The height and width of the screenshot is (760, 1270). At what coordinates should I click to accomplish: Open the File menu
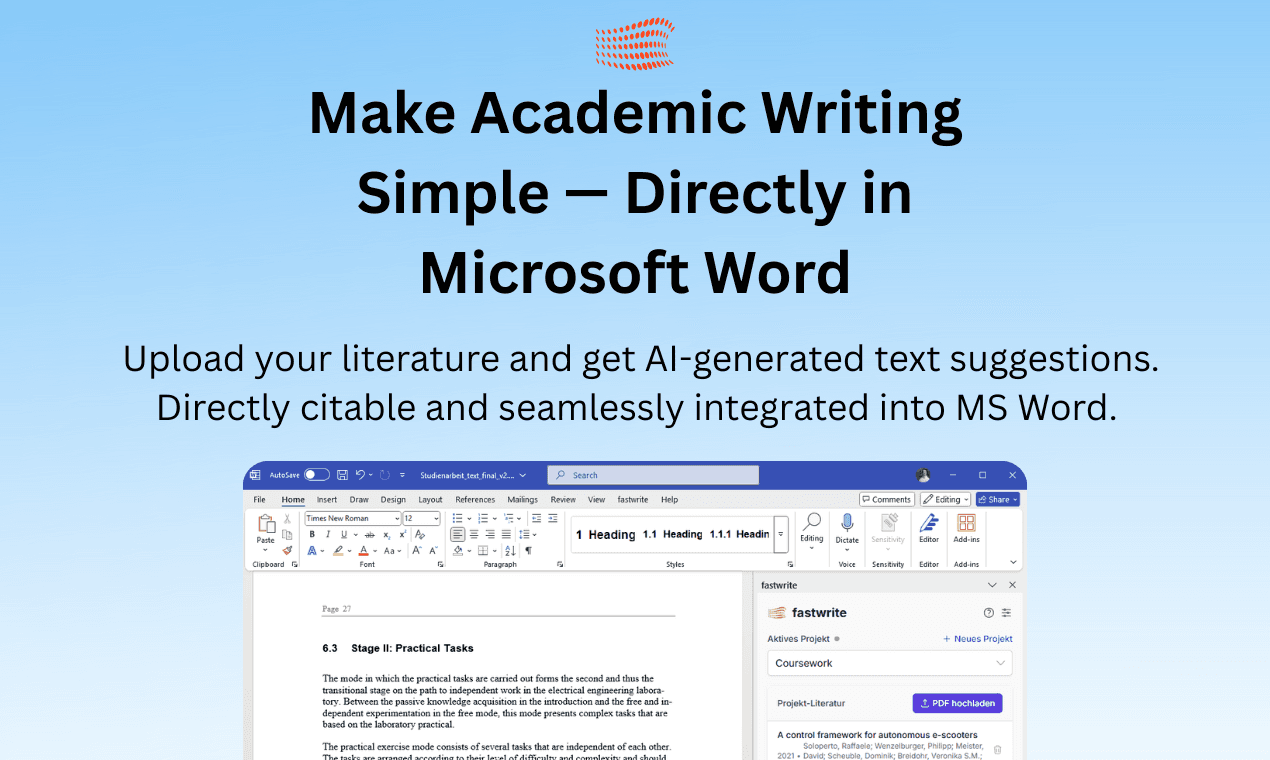pyautogui.click(x=259, y=500)
